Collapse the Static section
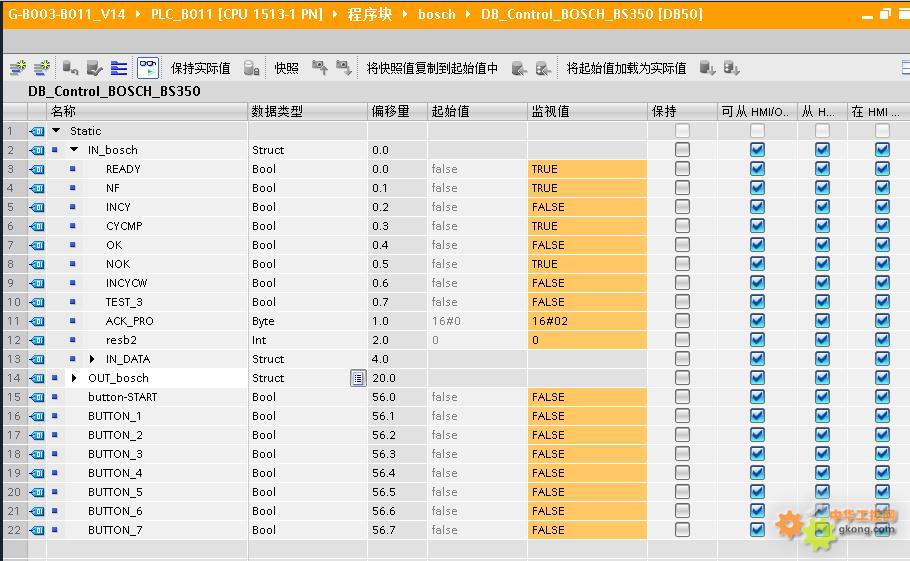Image resolution: width=910 pixels, height=561 pixels. tap(56, 131)
